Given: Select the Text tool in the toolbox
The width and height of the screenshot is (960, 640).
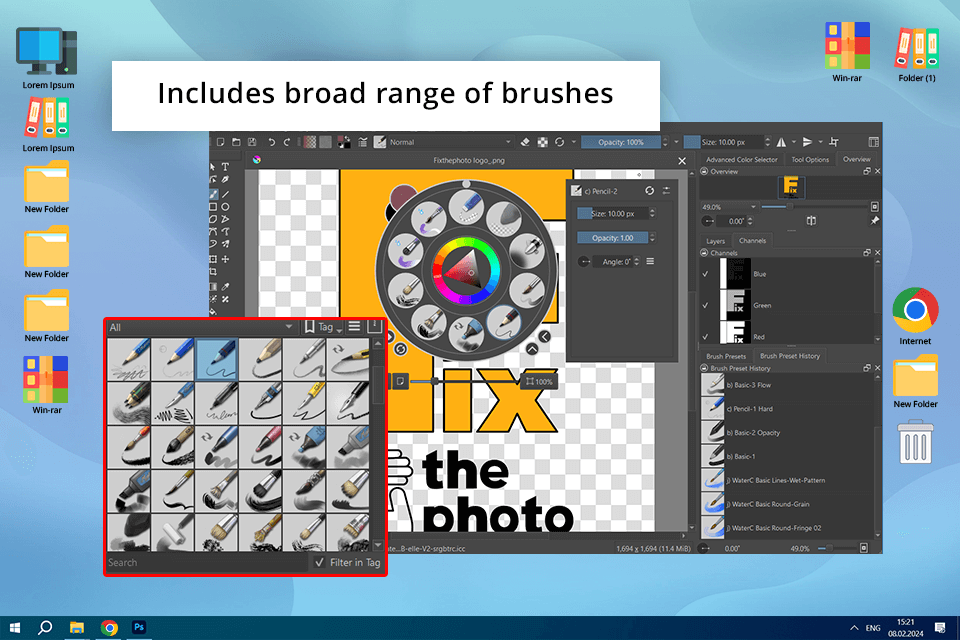Looking at the screenshot, I should click(225, 167).
